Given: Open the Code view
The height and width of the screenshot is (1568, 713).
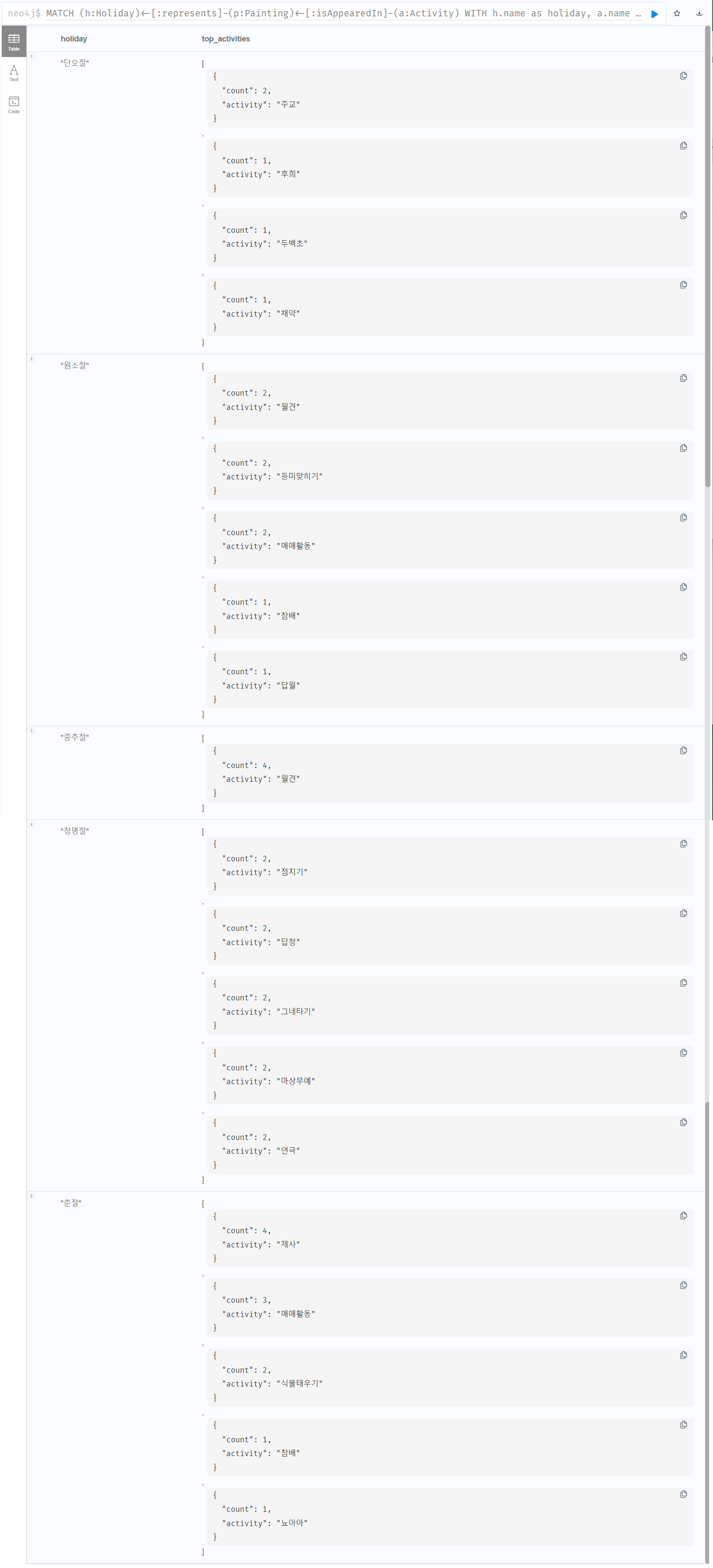Looking at the screenshot, I should (x=14, y=105).
